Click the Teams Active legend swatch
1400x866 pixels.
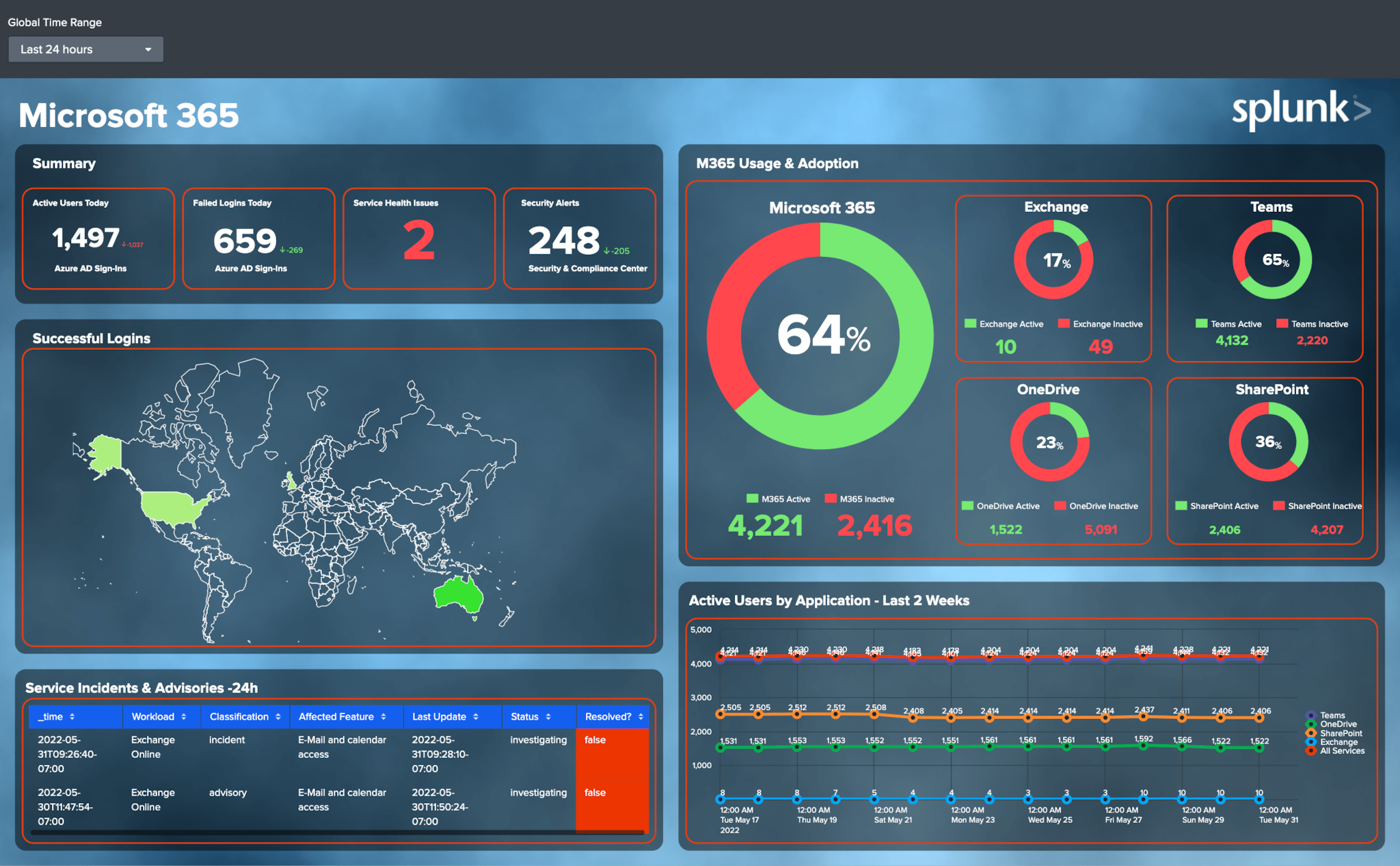[1200, 323]
